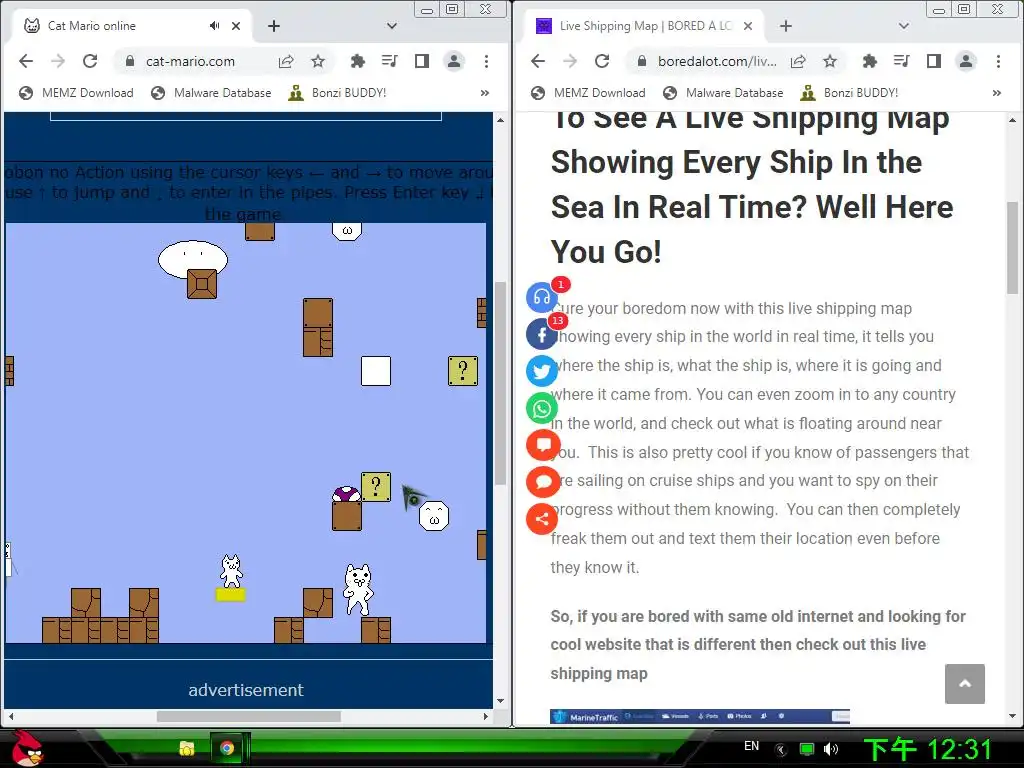Viewport: 1024px width, 768px height.
Task: Click the Cat Mario page vertical scrollbar thumb
Action: pos(500,383)
